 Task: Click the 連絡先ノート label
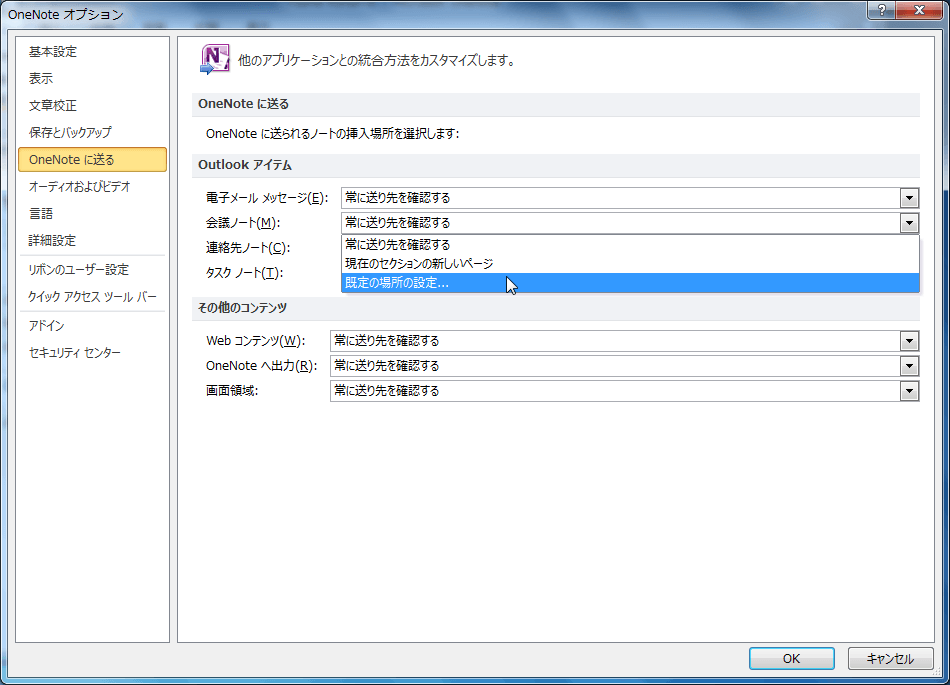pyautogui.click(x=248, y=248)
